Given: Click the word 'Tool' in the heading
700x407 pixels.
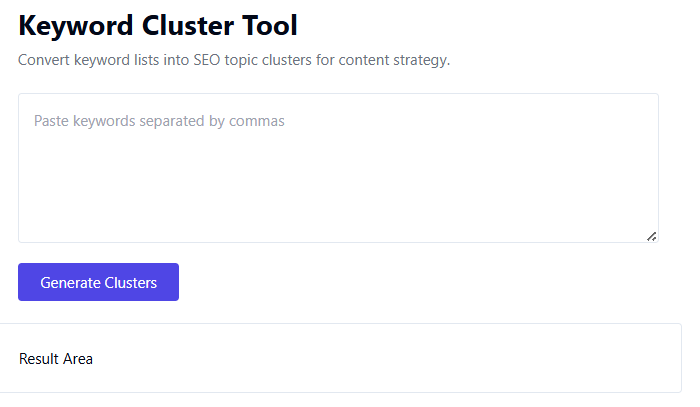Looking at the screenshot, I should pyautogui.click(x=270, y=25).
